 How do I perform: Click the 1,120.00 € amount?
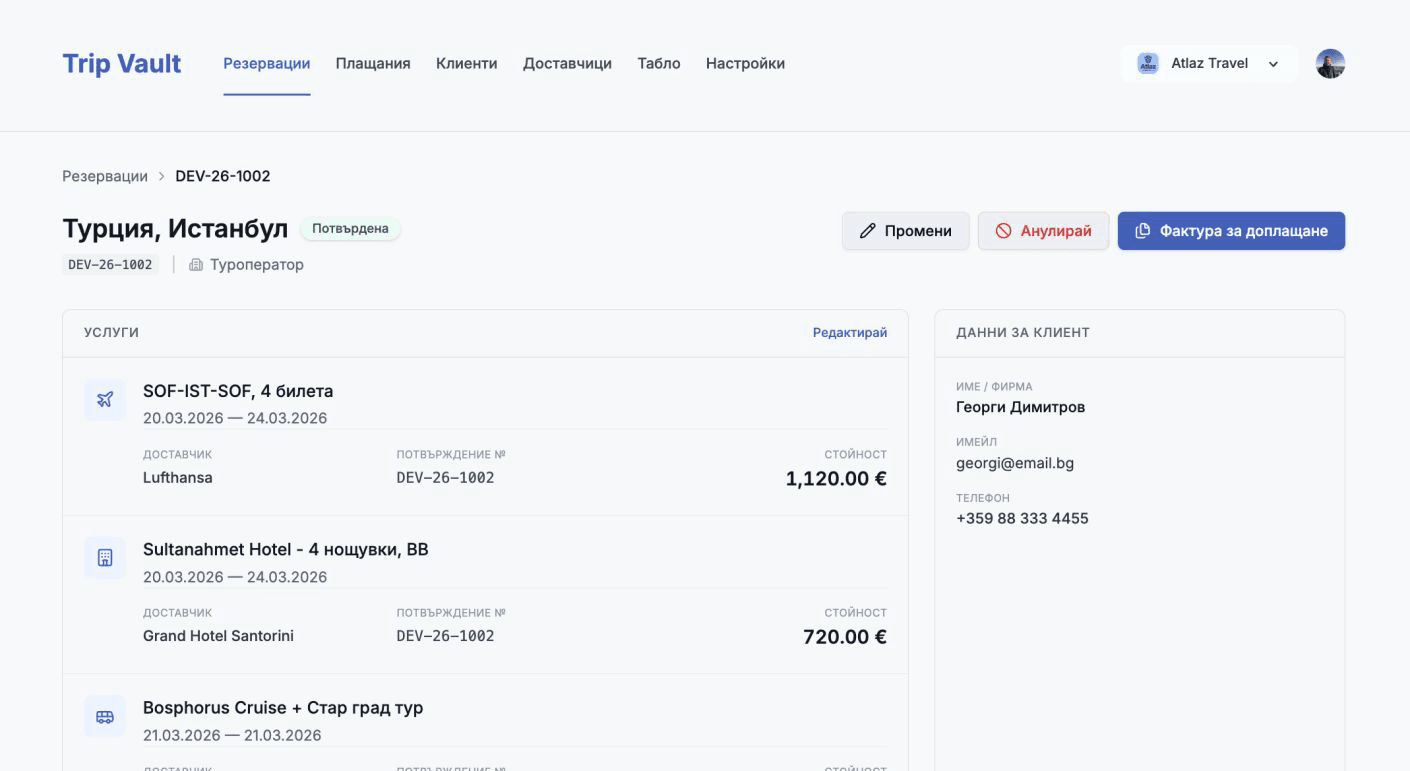coord(836,479)
